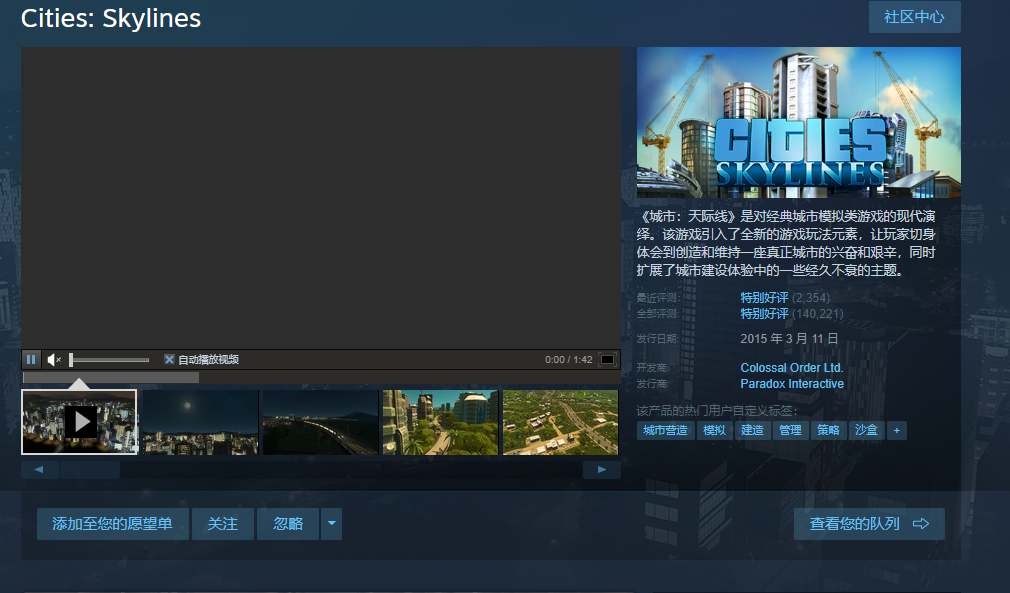Expand the ignore options dropdown arrow
This screenshot has width=1010, height=593.
(x=332, y=524)
